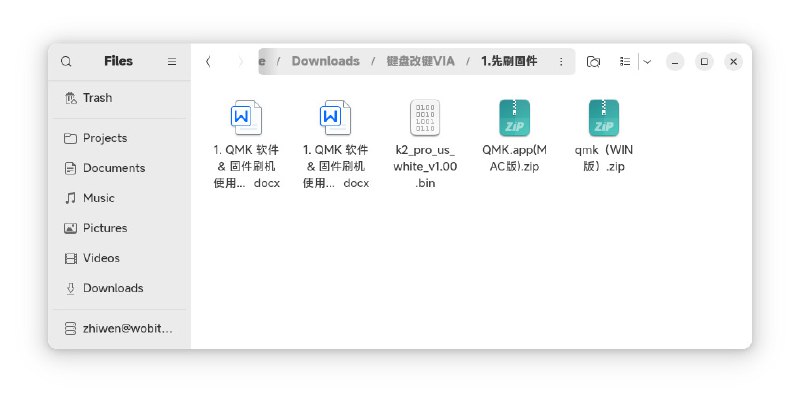Image resolution: width=800 pixels, height=402 pixels.
Task: Click qmk（WIN版）.zip filename text
Action: 604,158
